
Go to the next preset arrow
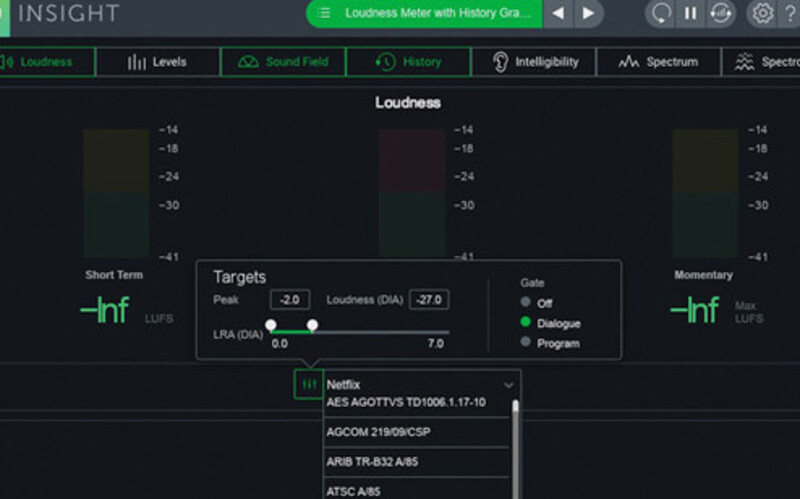(588, 14)
